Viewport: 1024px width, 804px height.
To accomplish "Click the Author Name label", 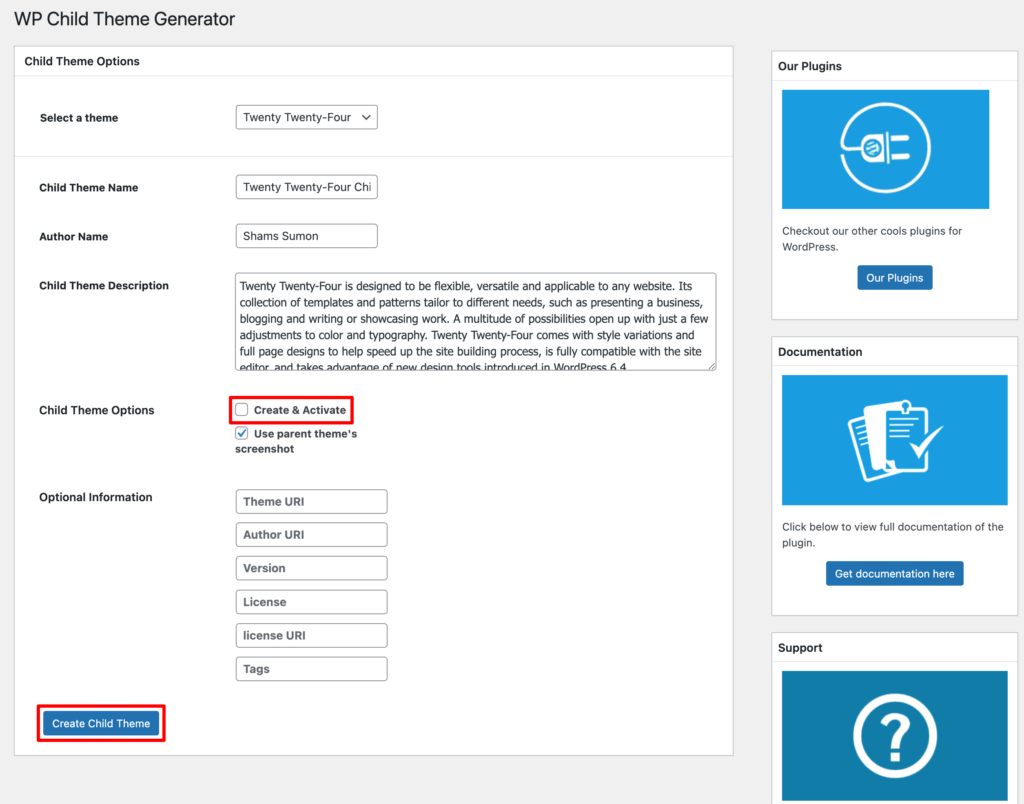I will [74, 236].
